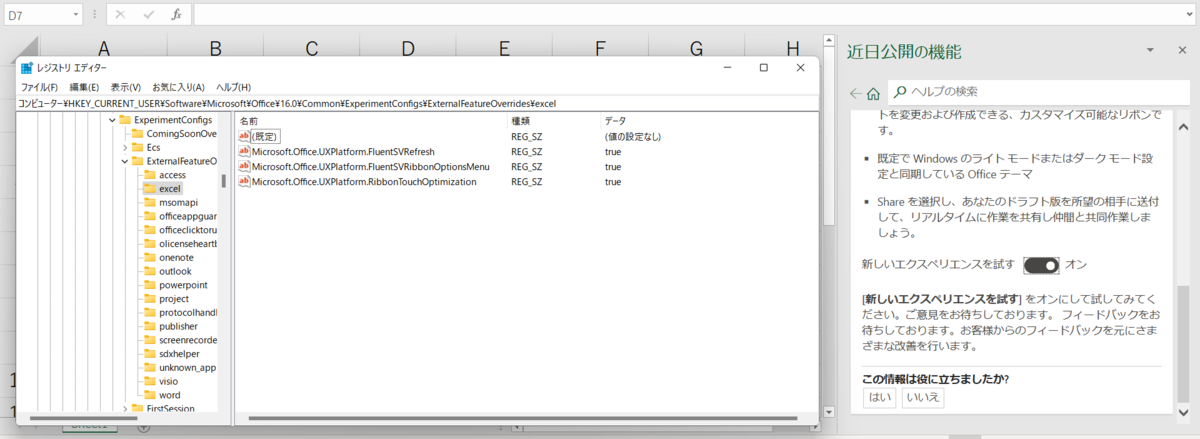Click the Excel formula bar input
The image size is (1200, 439).
click(x=694, y=15)
